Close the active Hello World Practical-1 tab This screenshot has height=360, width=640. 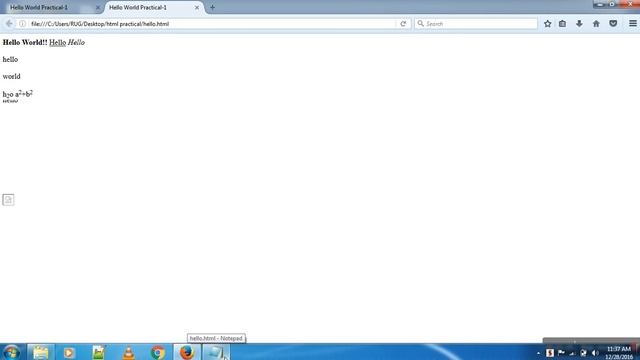coord(197,7)
